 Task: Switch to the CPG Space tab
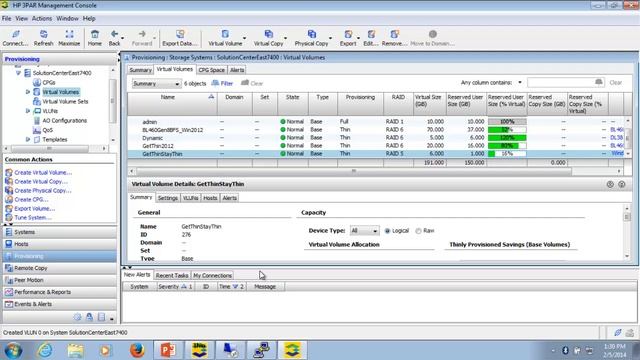tap(211, 70)
